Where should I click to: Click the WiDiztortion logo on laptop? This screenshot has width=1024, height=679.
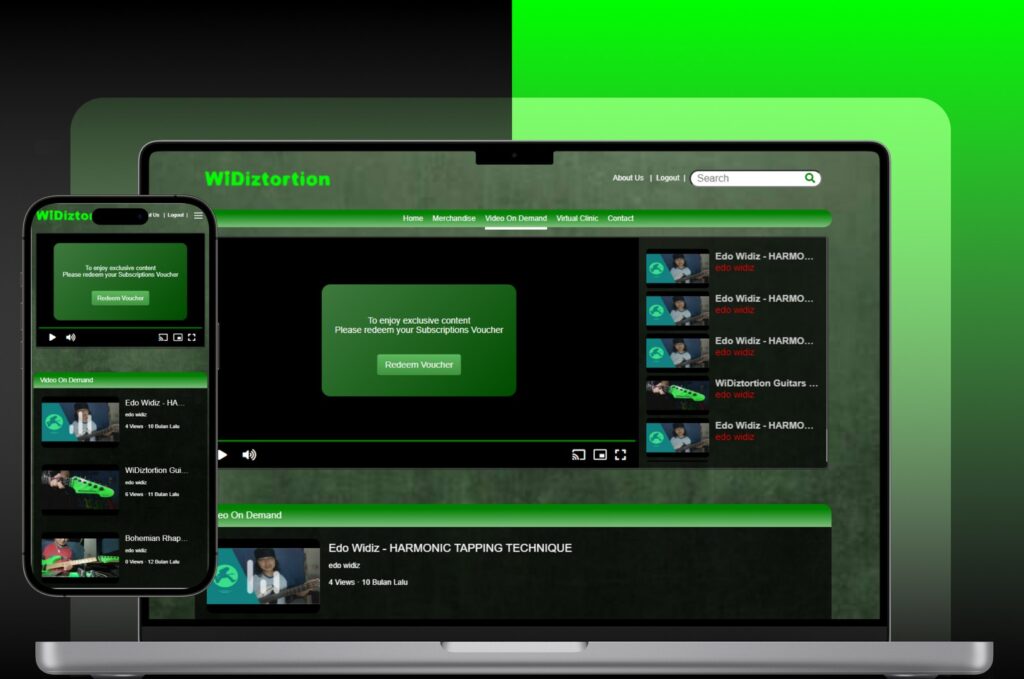pyautogui.click(x=268, y=178)
